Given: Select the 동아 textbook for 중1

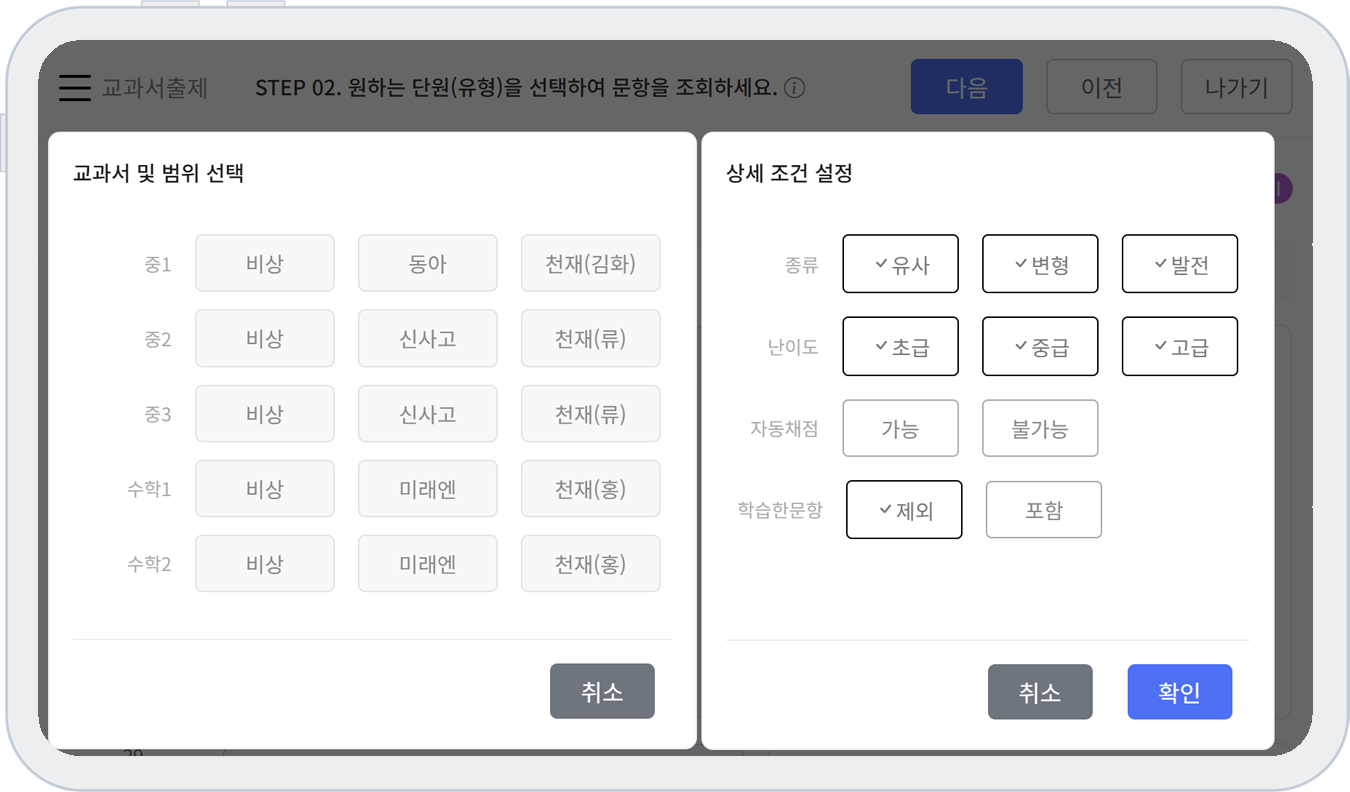Looking at the screenshot, I should (427, 263).
